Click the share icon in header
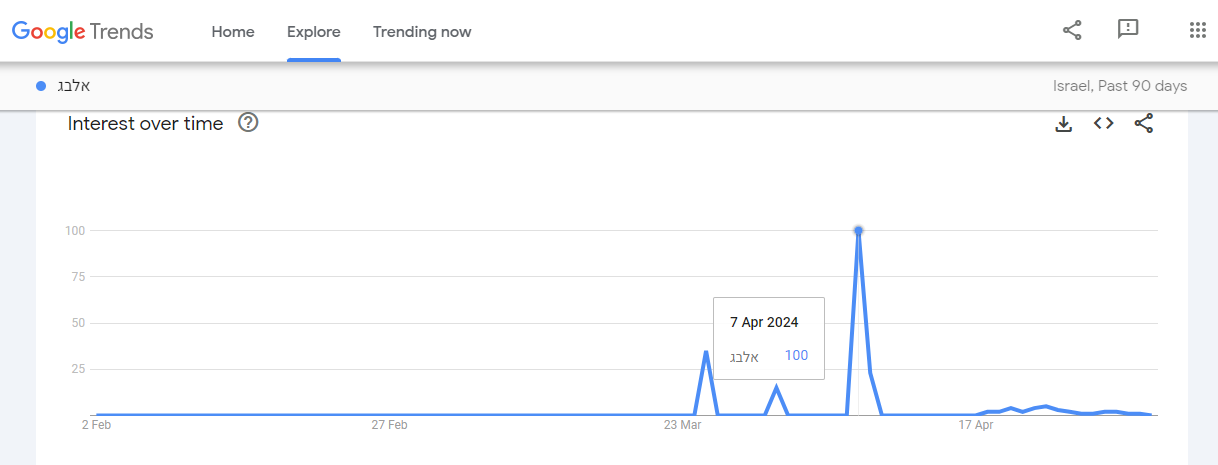Screen dimensions: 1218x465 pyautogui.click(x=1072, y=31)
